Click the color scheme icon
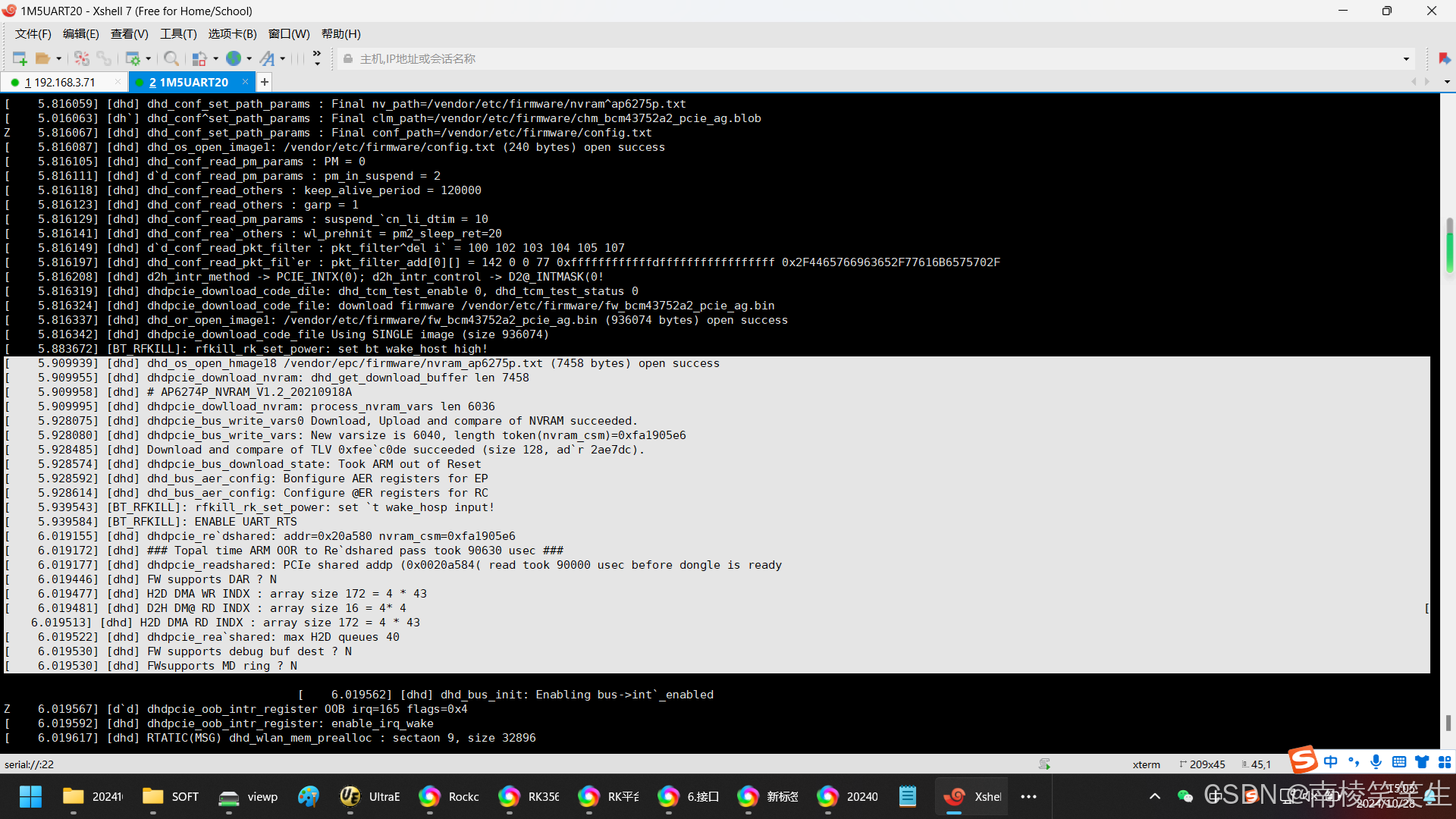This screenshot has height=819, width=1456. pyautogui.click(x=199, y=58)
